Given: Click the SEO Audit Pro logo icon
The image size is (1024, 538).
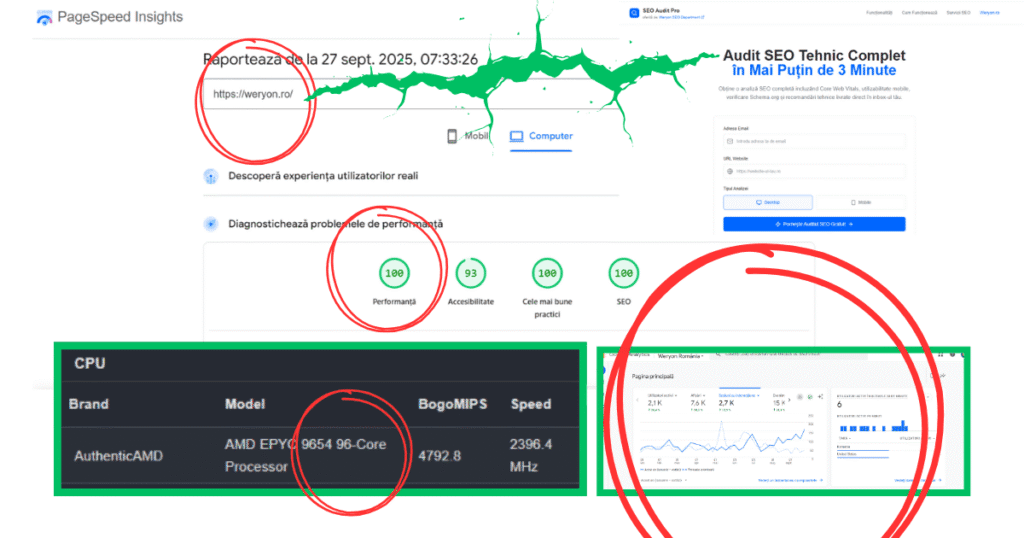Looking at the screenshot, I should pyautogui.click(x=634, y=13).
